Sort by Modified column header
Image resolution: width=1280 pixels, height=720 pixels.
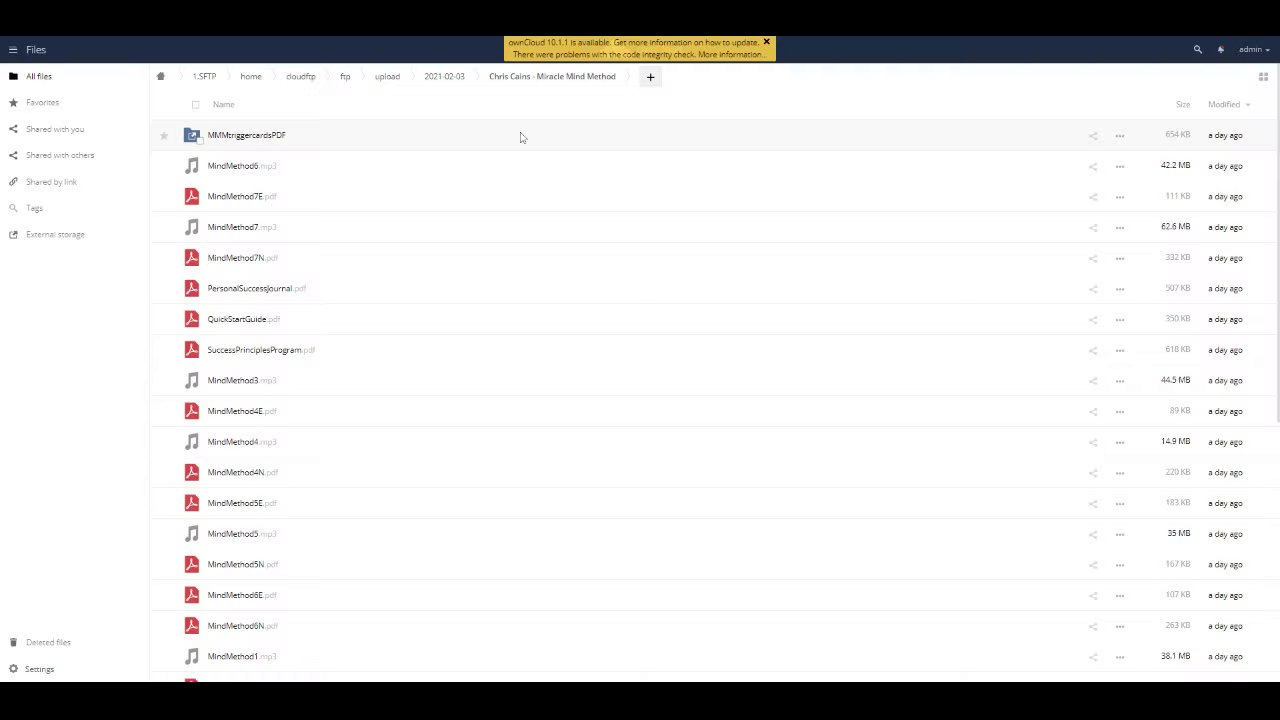(x=1228, y=104)
